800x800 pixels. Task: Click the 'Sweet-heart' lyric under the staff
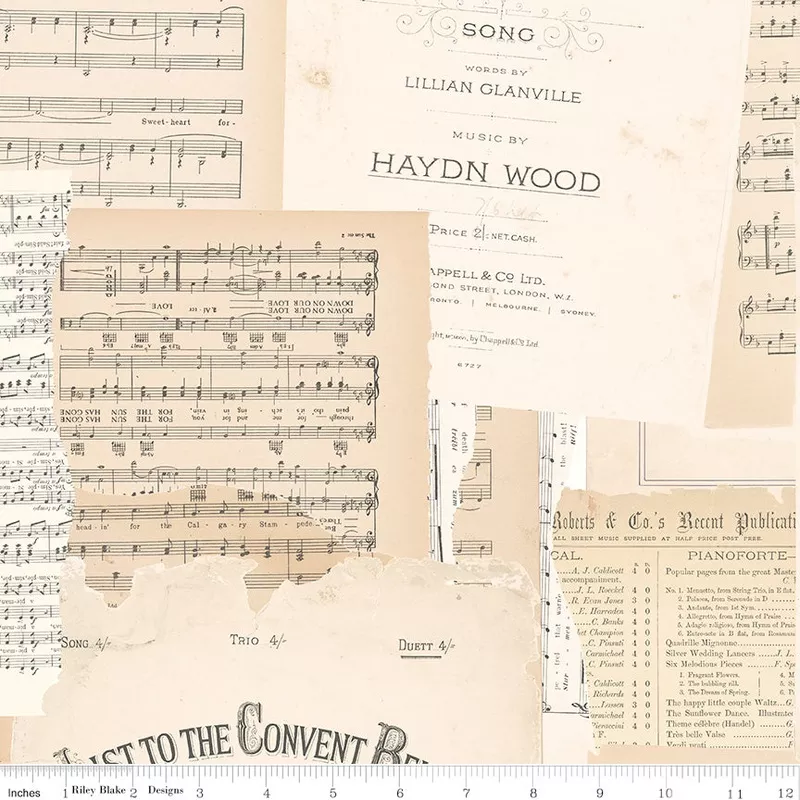166,121
